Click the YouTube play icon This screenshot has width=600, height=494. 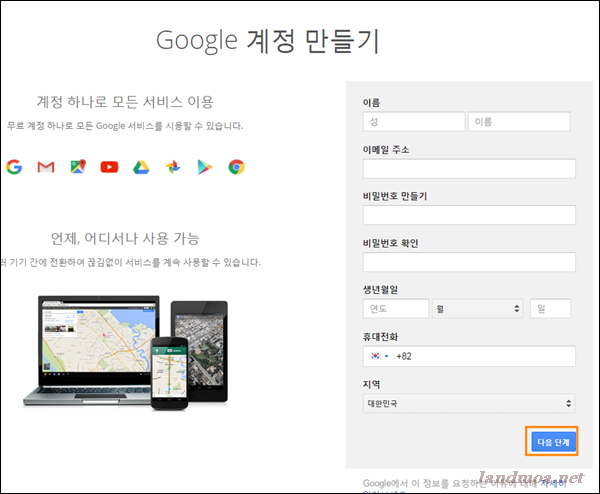click(x=109, y=167)
